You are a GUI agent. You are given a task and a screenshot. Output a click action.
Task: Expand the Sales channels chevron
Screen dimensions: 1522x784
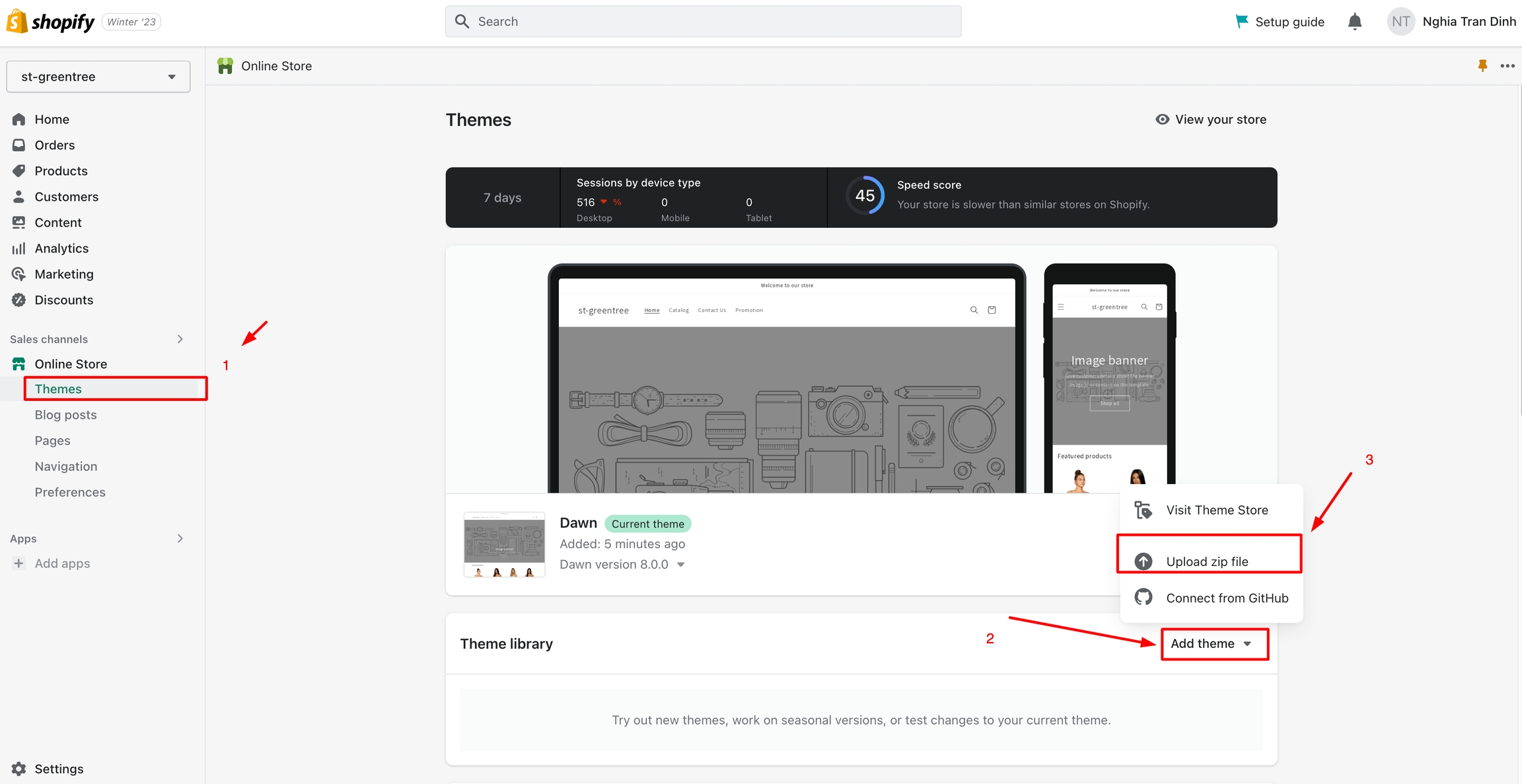point(180,339)
